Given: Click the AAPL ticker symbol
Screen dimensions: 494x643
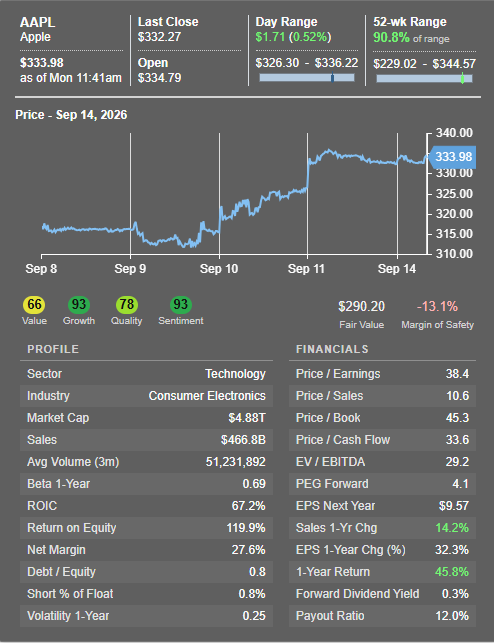Looking at the screenshot, I should [37, 22].
